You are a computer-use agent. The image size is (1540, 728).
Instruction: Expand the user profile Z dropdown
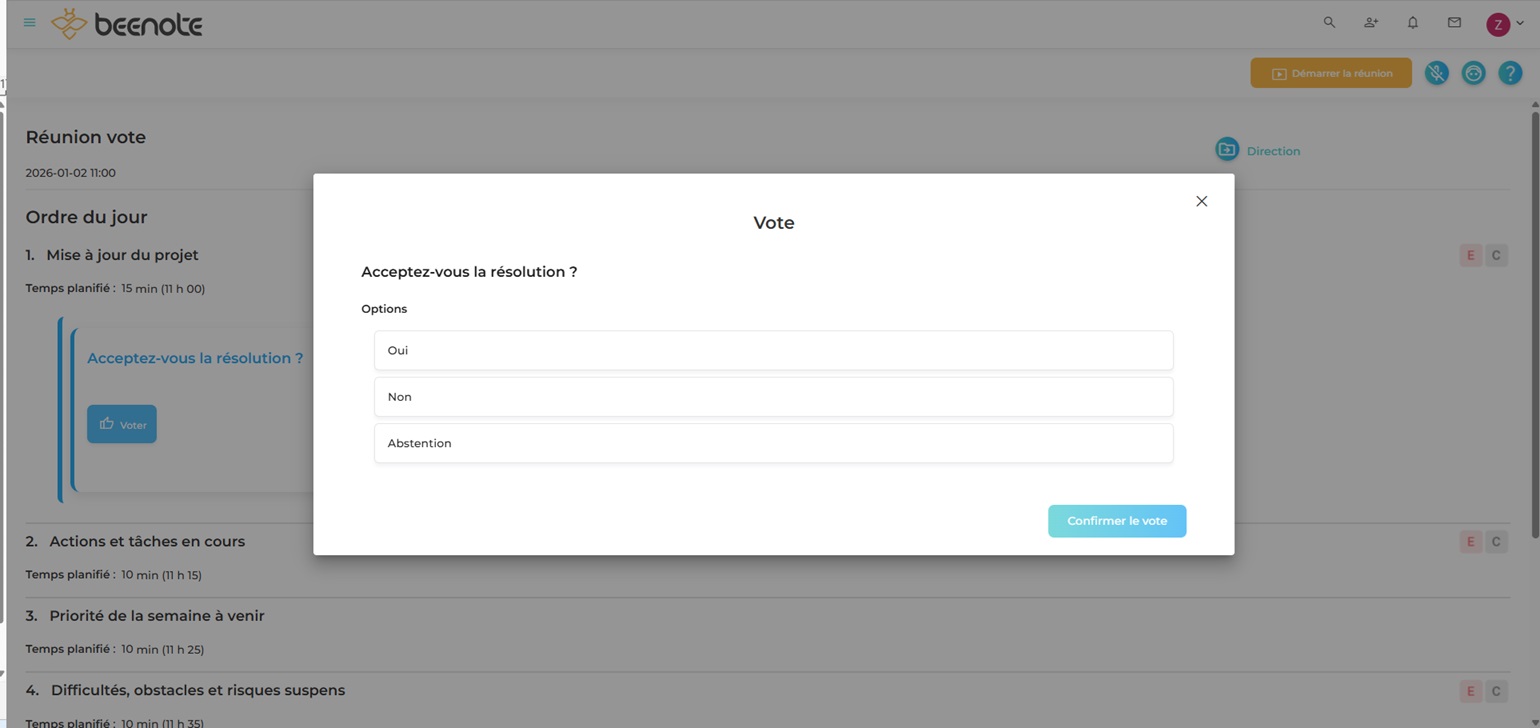click(1504, 24)
